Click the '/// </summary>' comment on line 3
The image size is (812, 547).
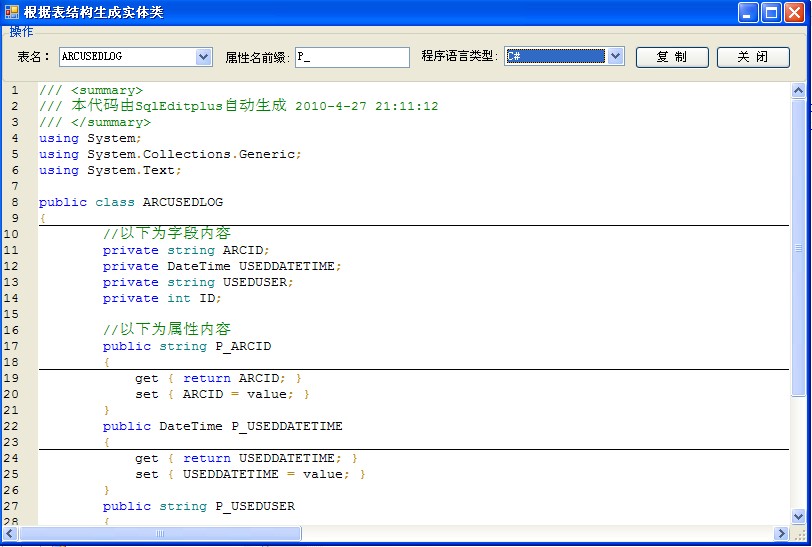(95, 122)
